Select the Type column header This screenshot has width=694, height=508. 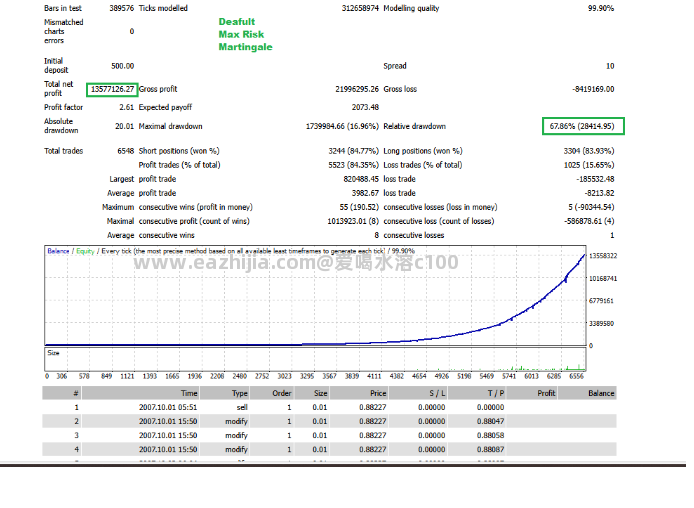tap(224, 393)
